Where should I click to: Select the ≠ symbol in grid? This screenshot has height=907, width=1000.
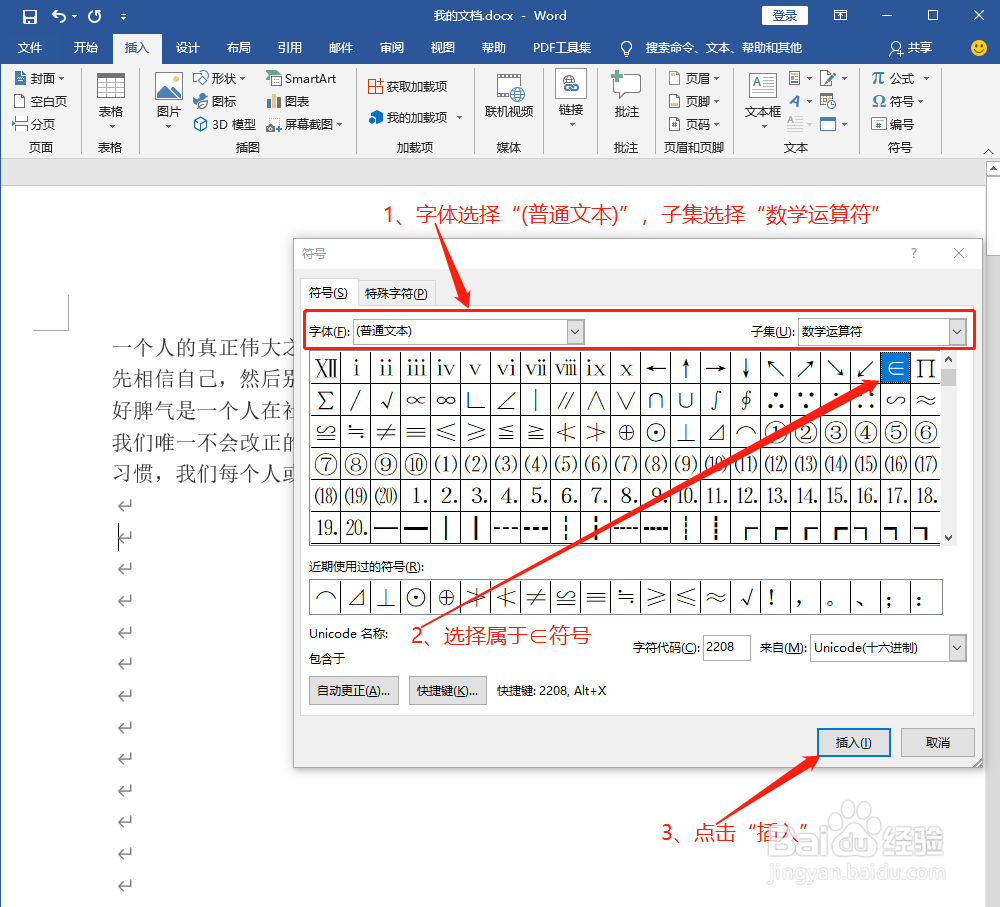(x=386, y=432)
